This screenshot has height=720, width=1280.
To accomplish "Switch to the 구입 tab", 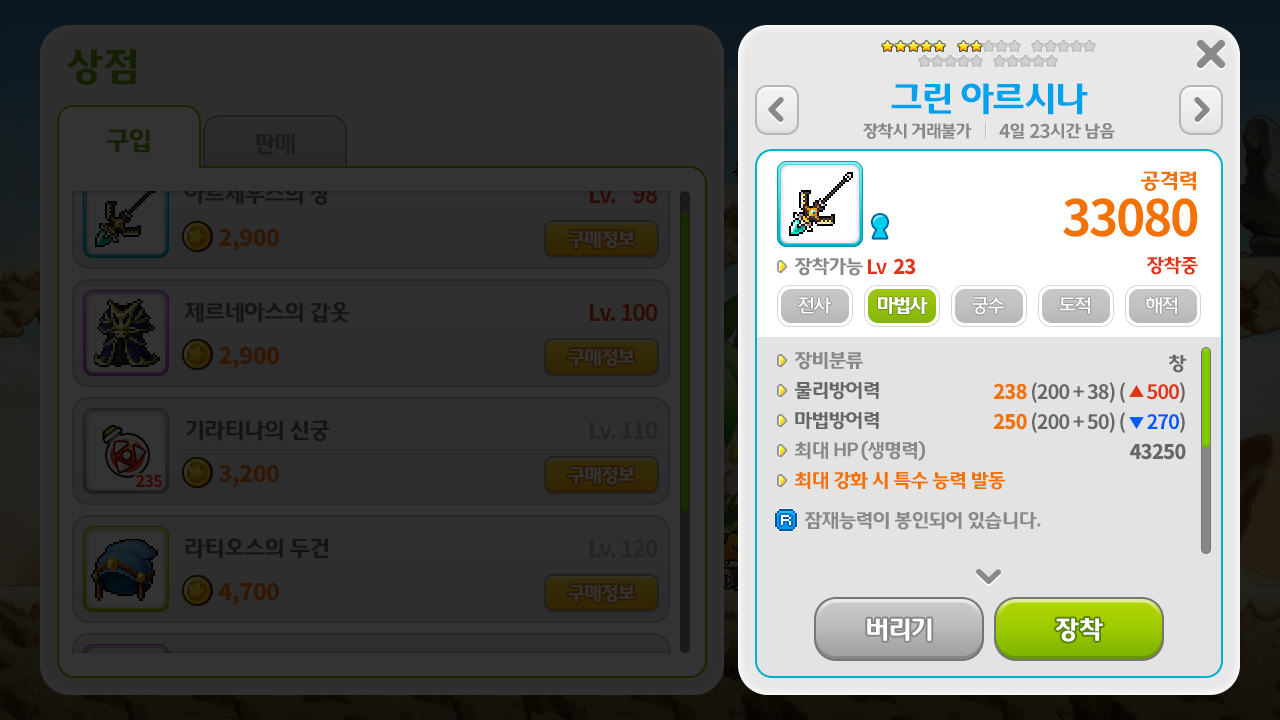I will point(129,141).
